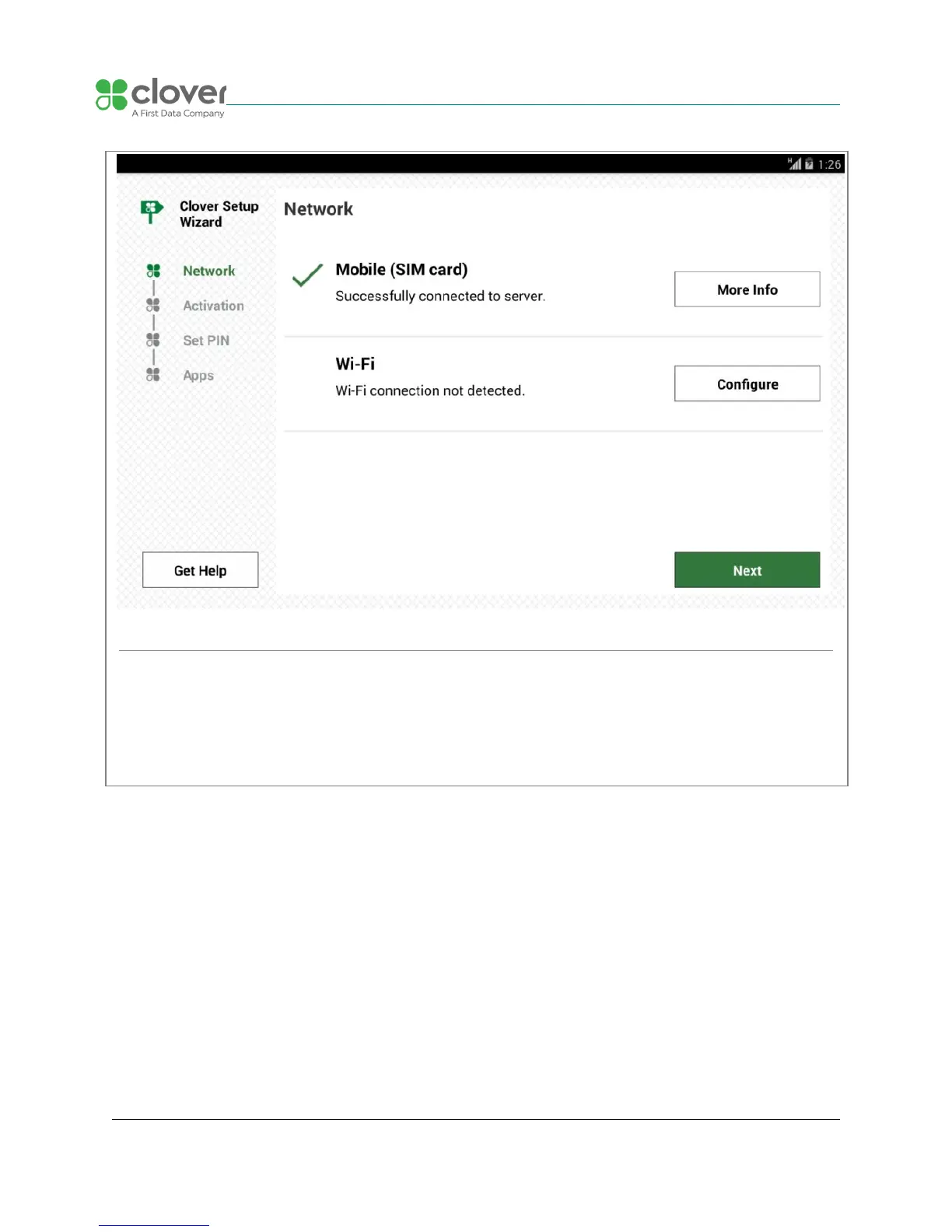
Task: Select the Network step label in sidebar
Action: tap(208, 271)
